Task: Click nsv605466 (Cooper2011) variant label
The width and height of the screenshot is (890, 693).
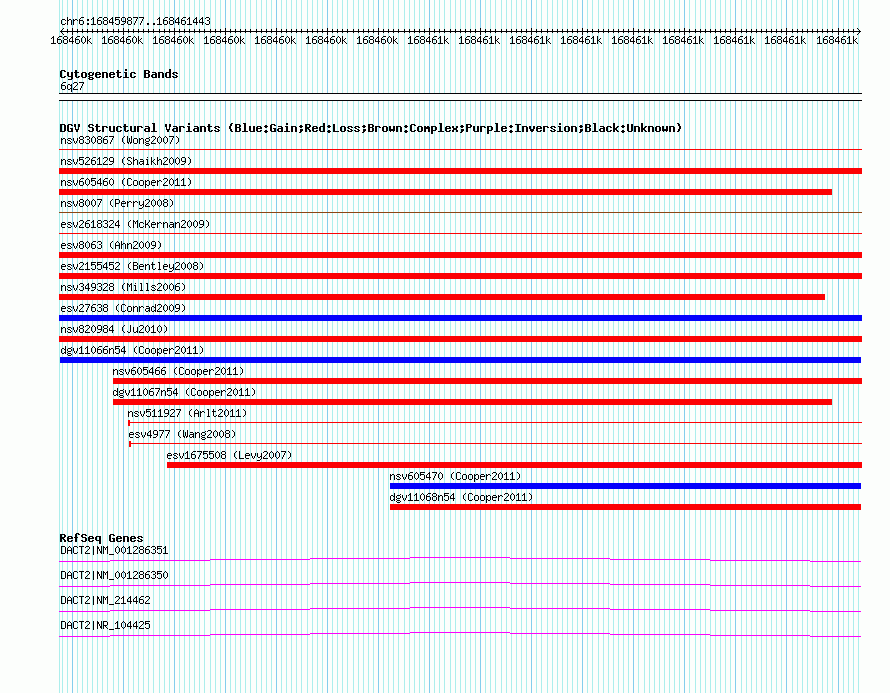Action: tap(178, 371)
